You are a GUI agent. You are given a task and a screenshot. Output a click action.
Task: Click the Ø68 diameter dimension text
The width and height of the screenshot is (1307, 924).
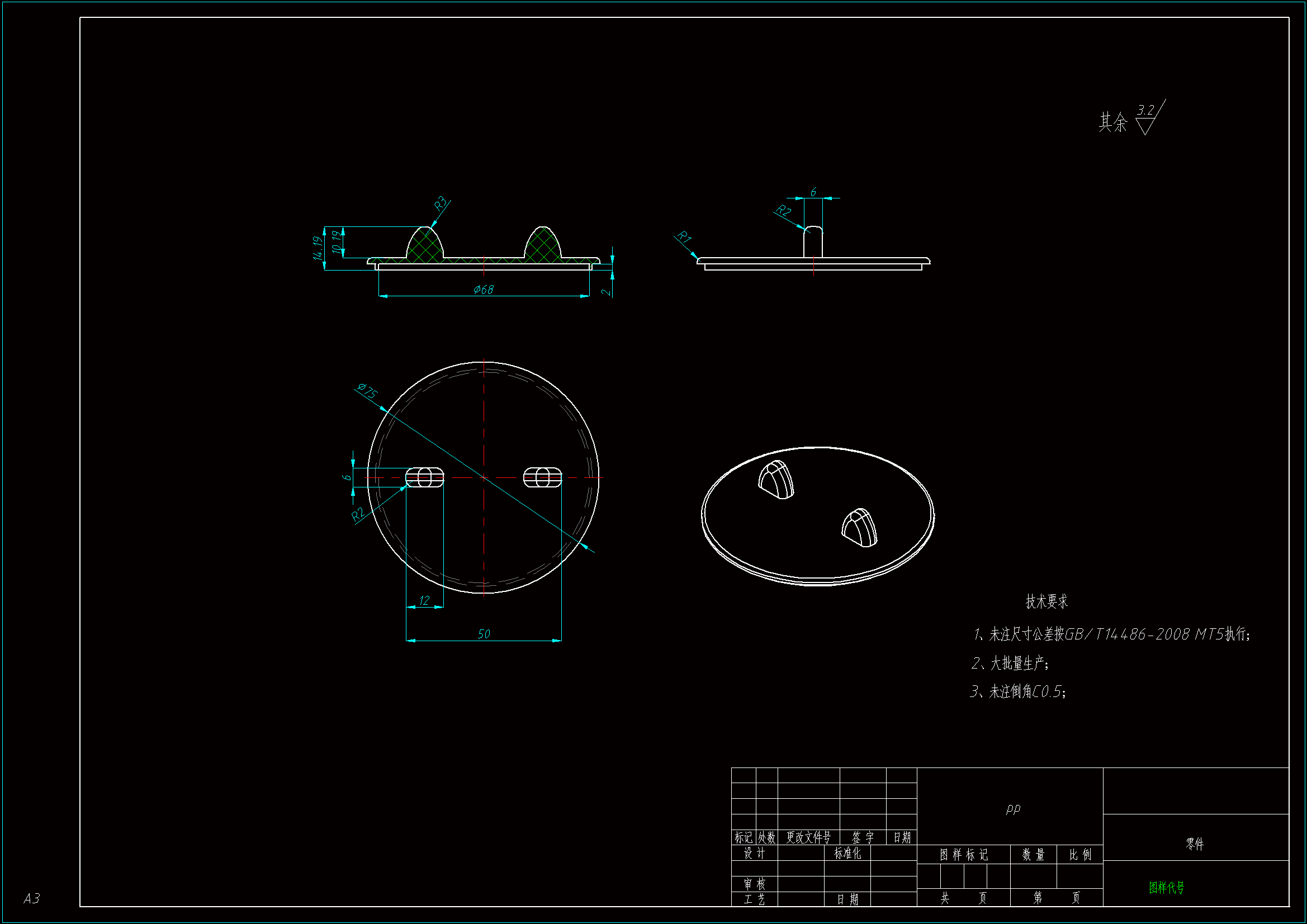484,290
